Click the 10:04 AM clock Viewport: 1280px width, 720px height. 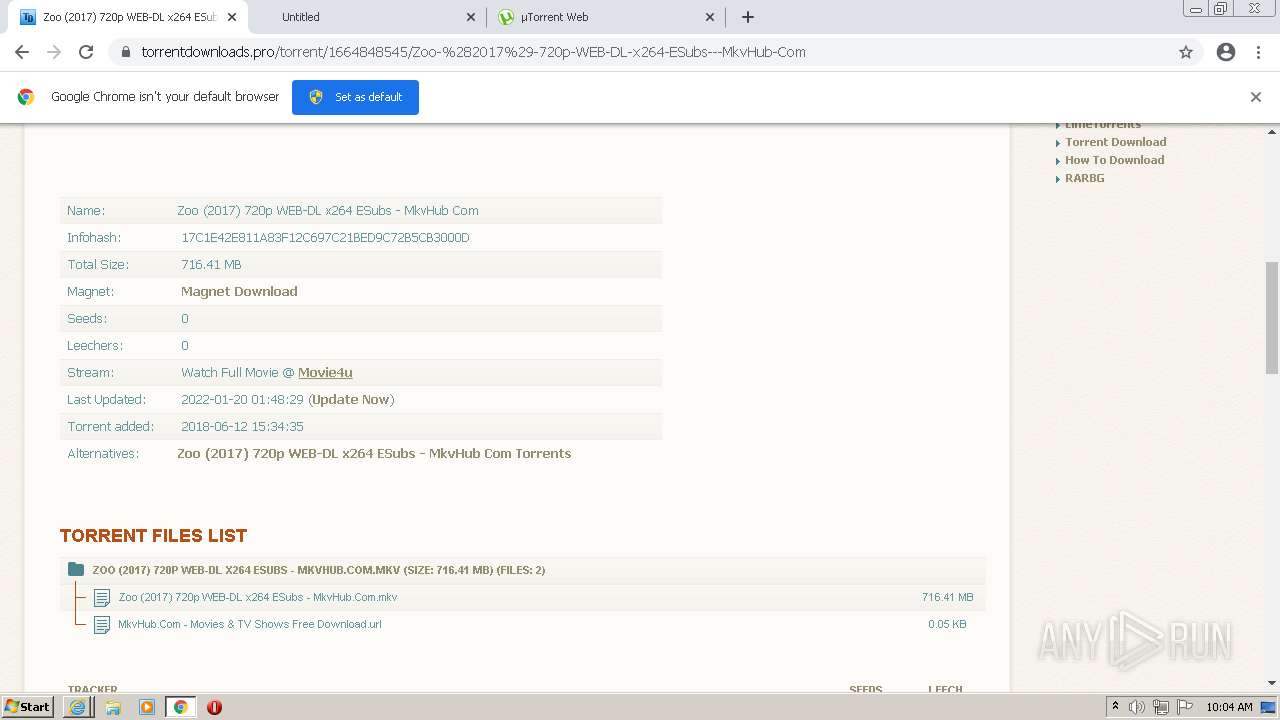[1229, 707]
